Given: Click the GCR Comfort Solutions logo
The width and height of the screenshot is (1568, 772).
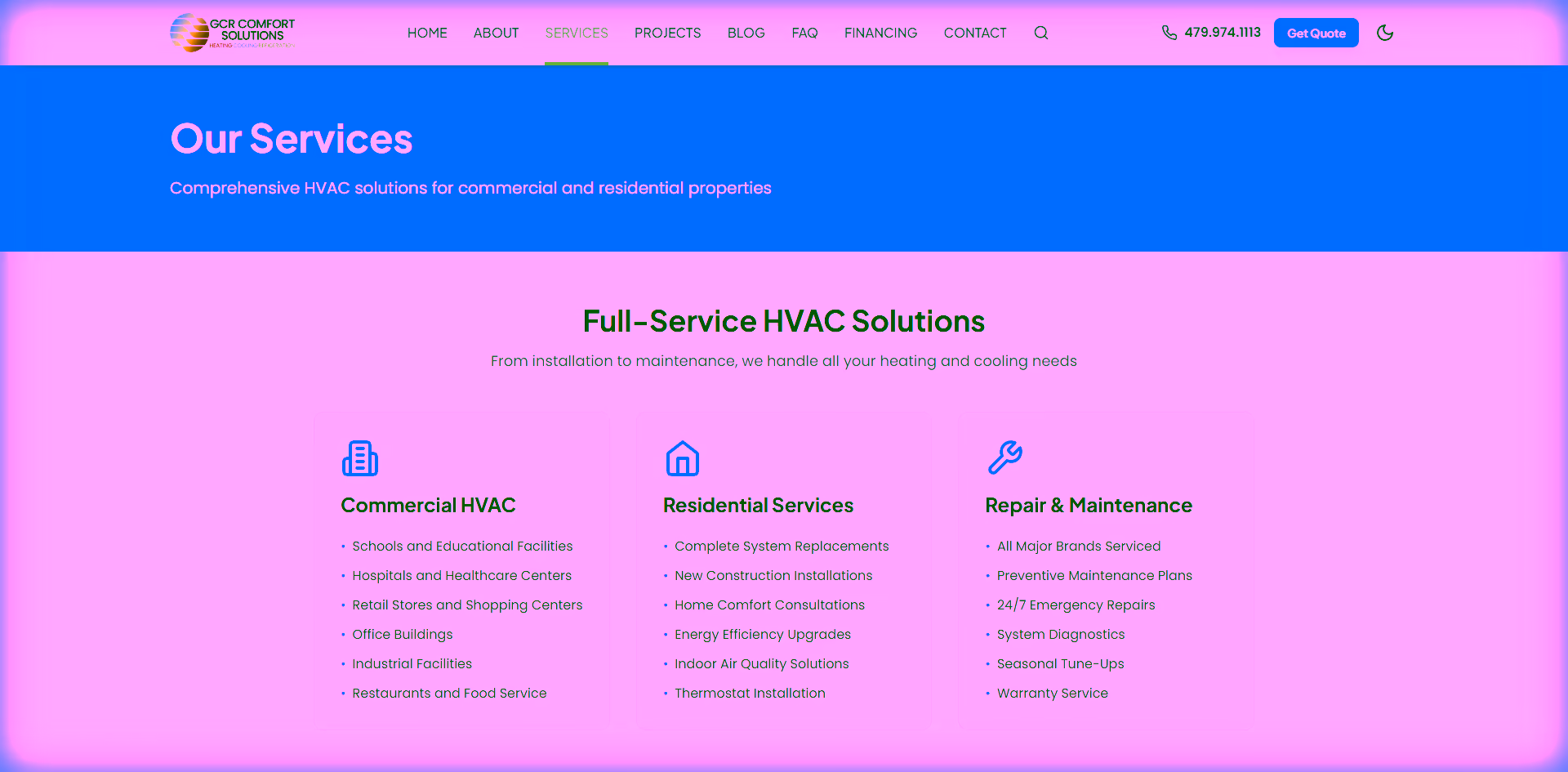Looking at the screenshot, I should pyautogui.click(x=233, y=33).
